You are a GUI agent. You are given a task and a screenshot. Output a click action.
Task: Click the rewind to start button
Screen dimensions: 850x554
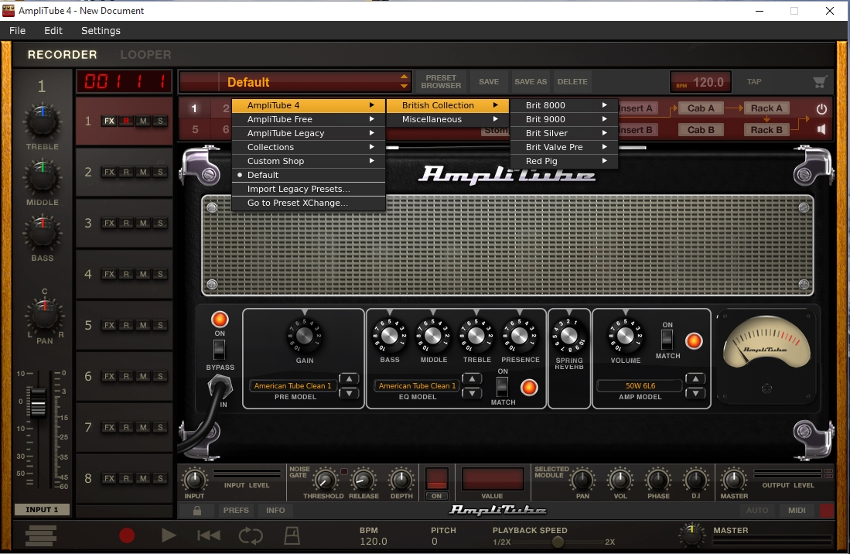pyautogui.click(x=209, y=536)
